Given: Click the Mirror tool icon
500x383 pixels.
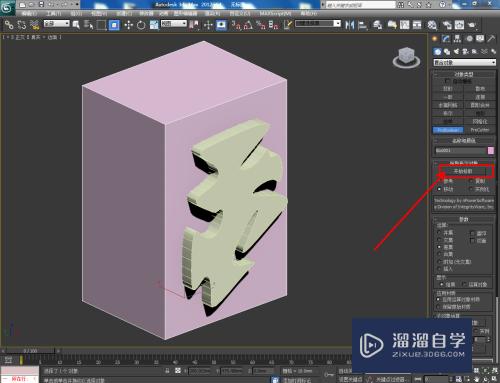Looking at the screenshot, I should tap(349, 25).
